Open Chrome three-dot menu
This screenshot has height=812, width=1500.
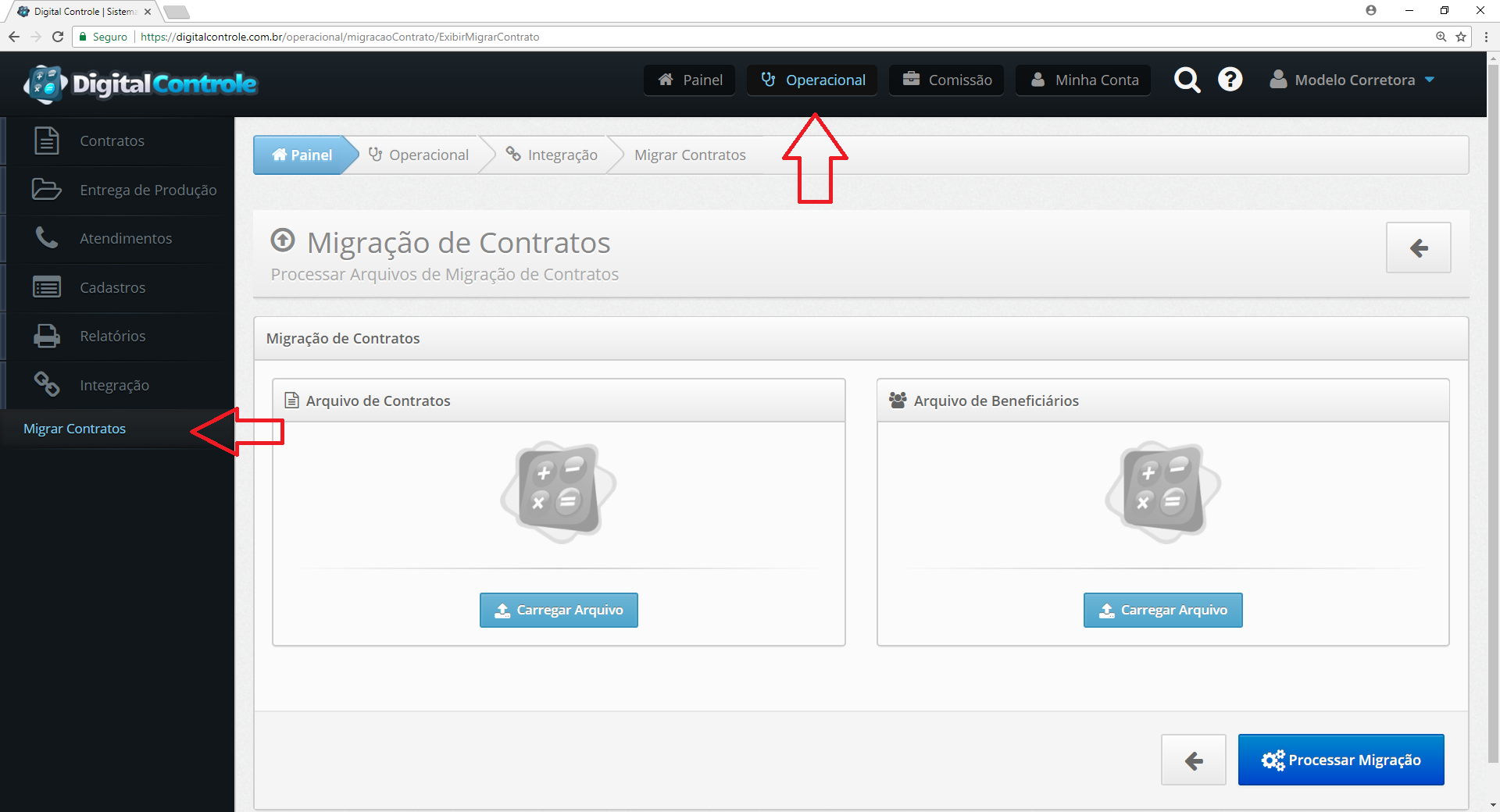point(1486,37)
